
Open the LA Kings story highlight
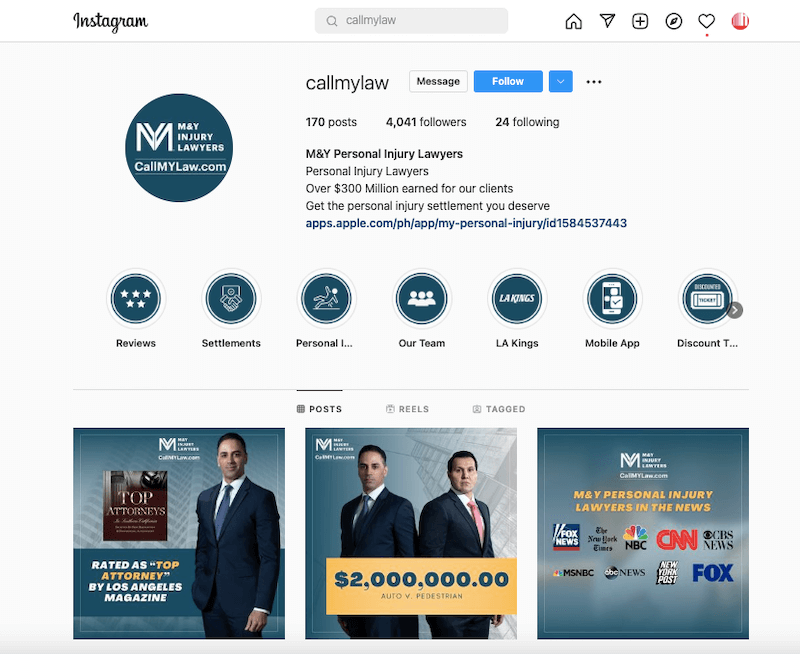pyautogui.click(x=517, y=299)
